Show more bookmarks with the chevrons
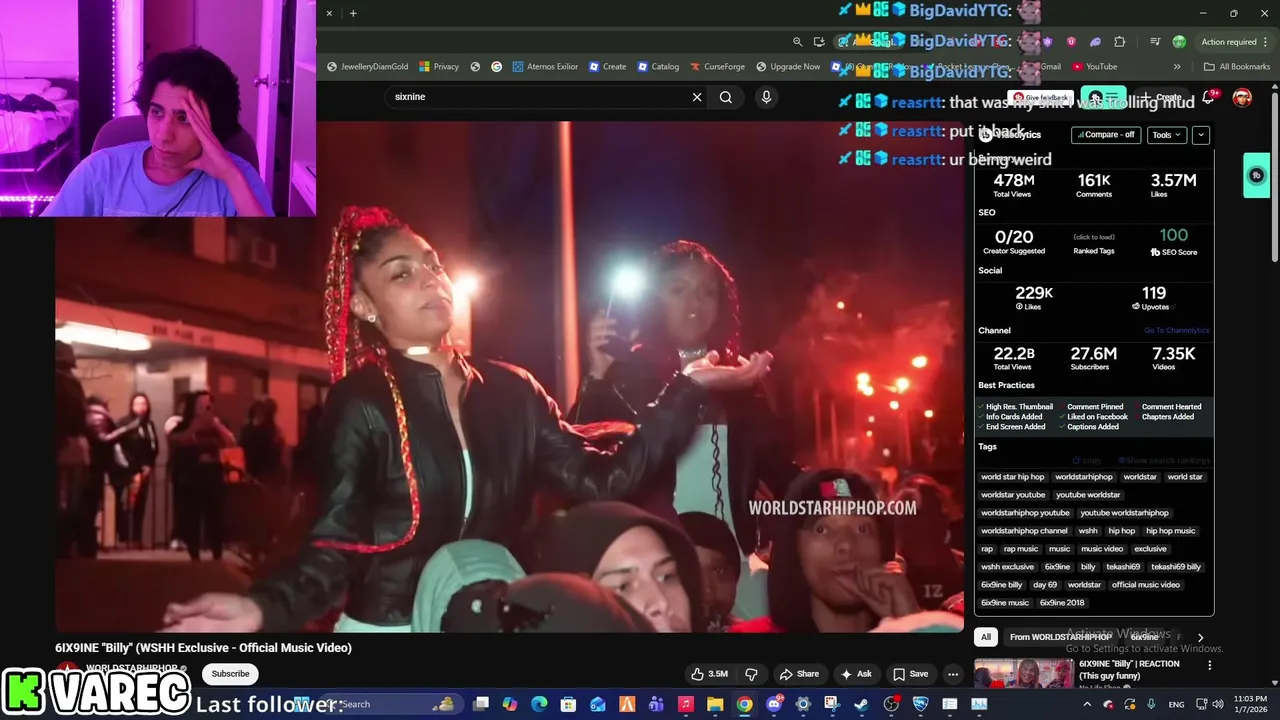Viewport: 1280px width, 720px height. tap(1177, 67)
